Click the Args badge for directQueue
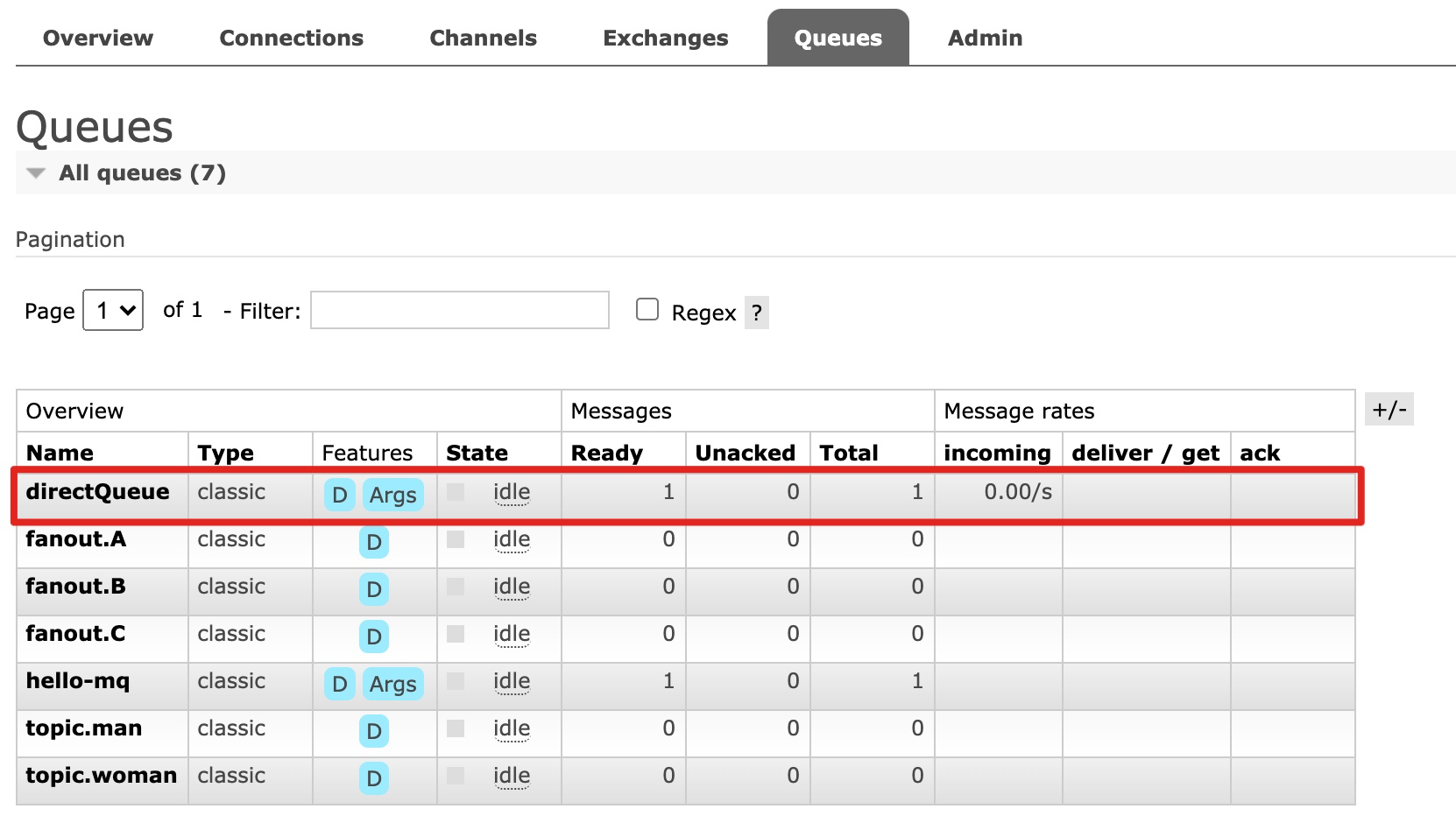 392,495
